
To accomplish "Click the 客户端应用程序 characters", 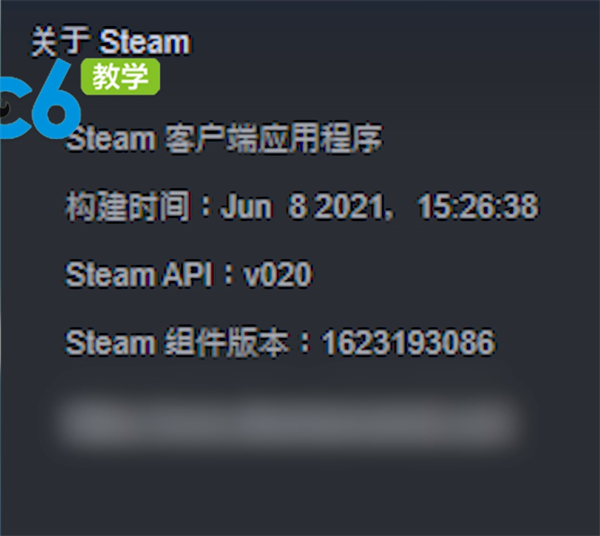I will 274,138.
